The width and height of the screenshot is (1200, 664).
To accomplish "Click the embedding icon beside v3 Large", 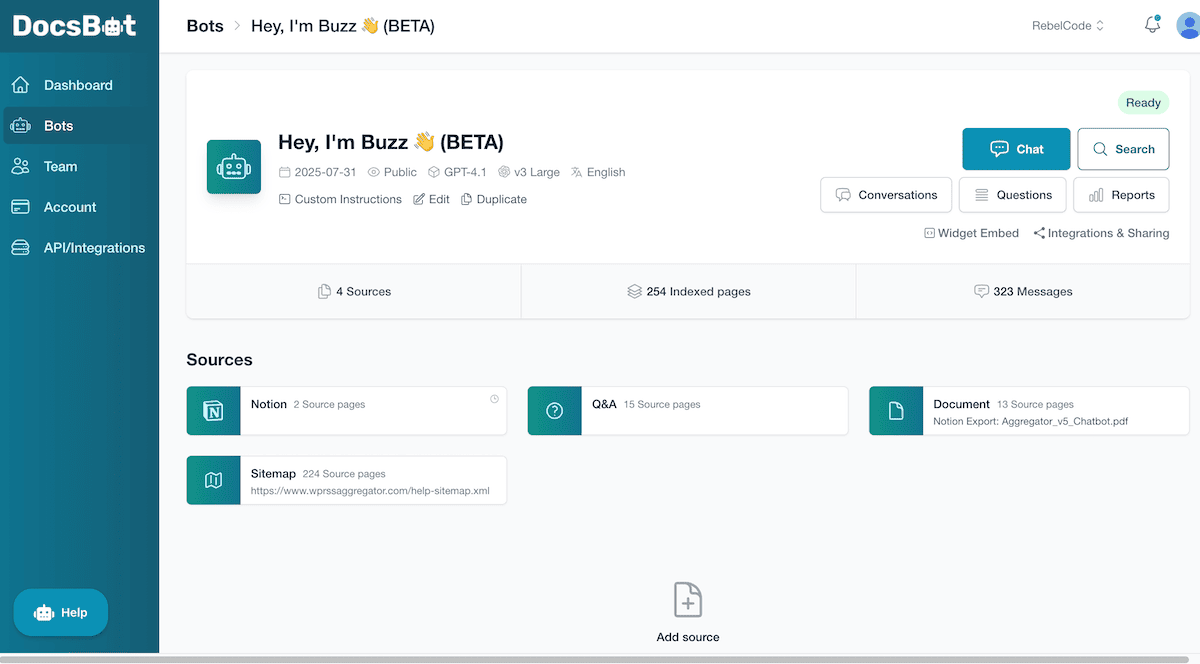I will tap(504, 172).
